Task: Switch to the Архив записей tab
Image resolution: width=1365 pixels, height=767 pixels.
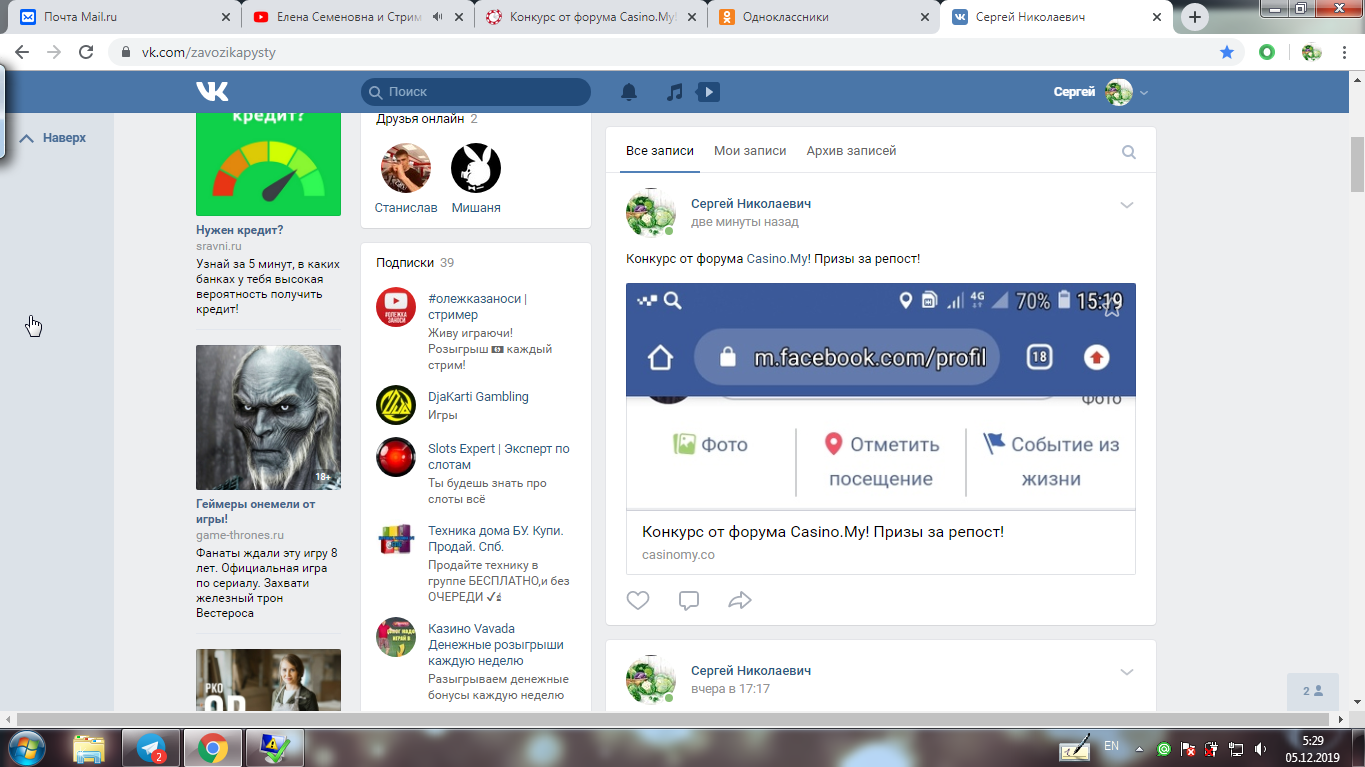Action: 851,151
